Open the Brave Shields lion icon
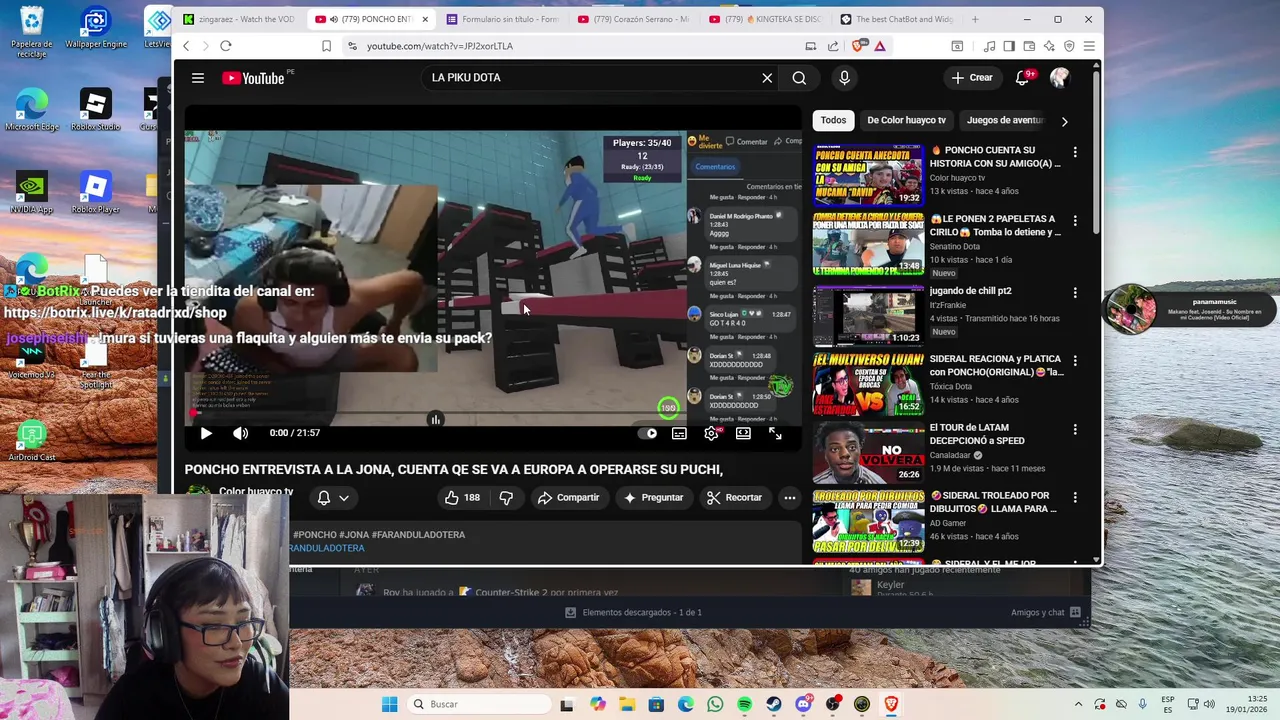The width and height of the screenshot is (1280, 720). point(860,46)
